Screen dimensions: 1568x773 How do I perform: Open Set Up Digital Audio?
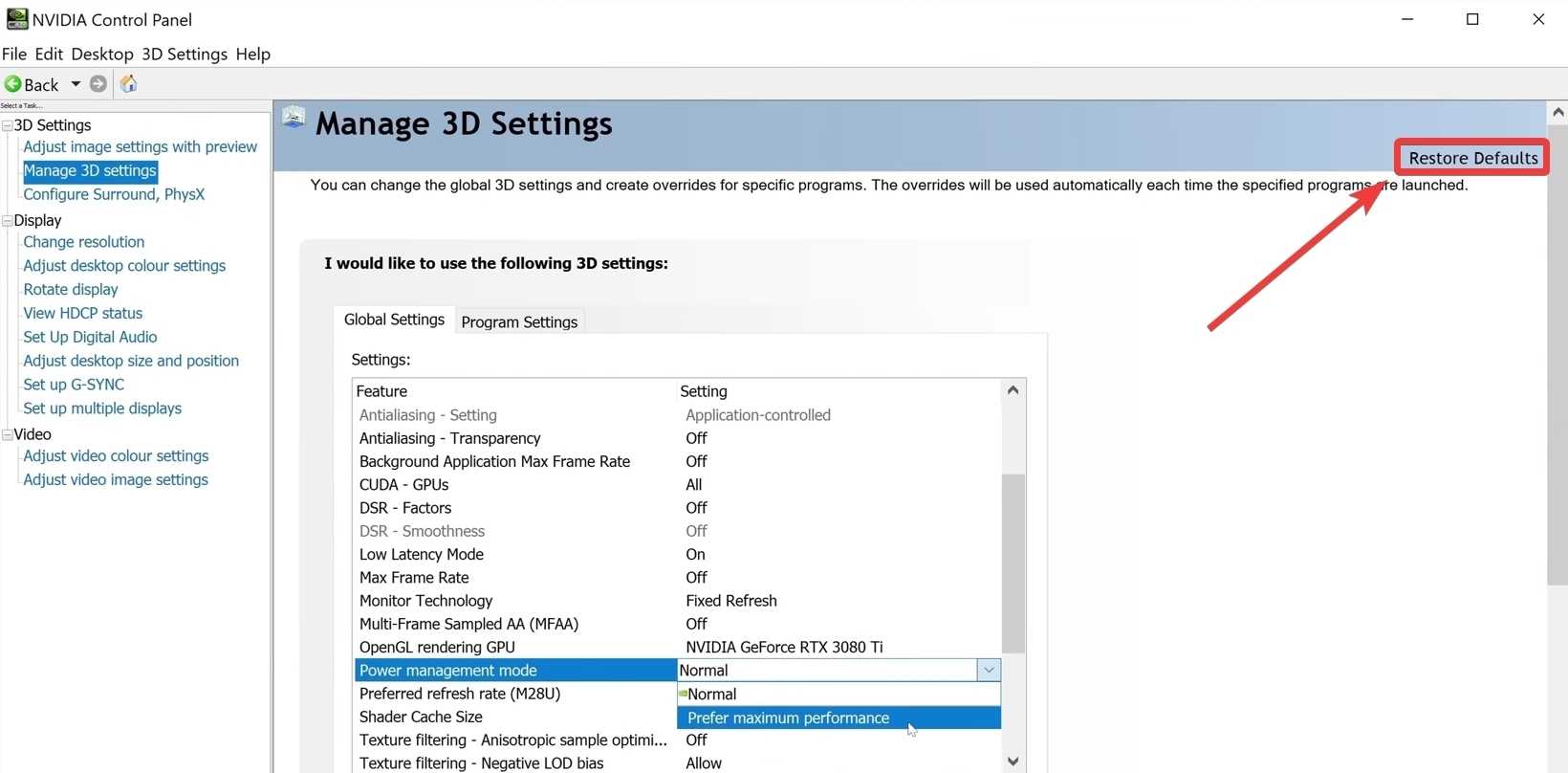(90, 337)
